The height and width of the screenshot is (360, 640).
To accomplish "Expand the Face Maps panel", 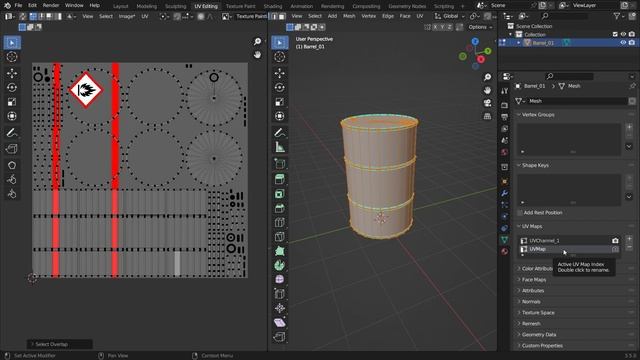I will point(533,280).
